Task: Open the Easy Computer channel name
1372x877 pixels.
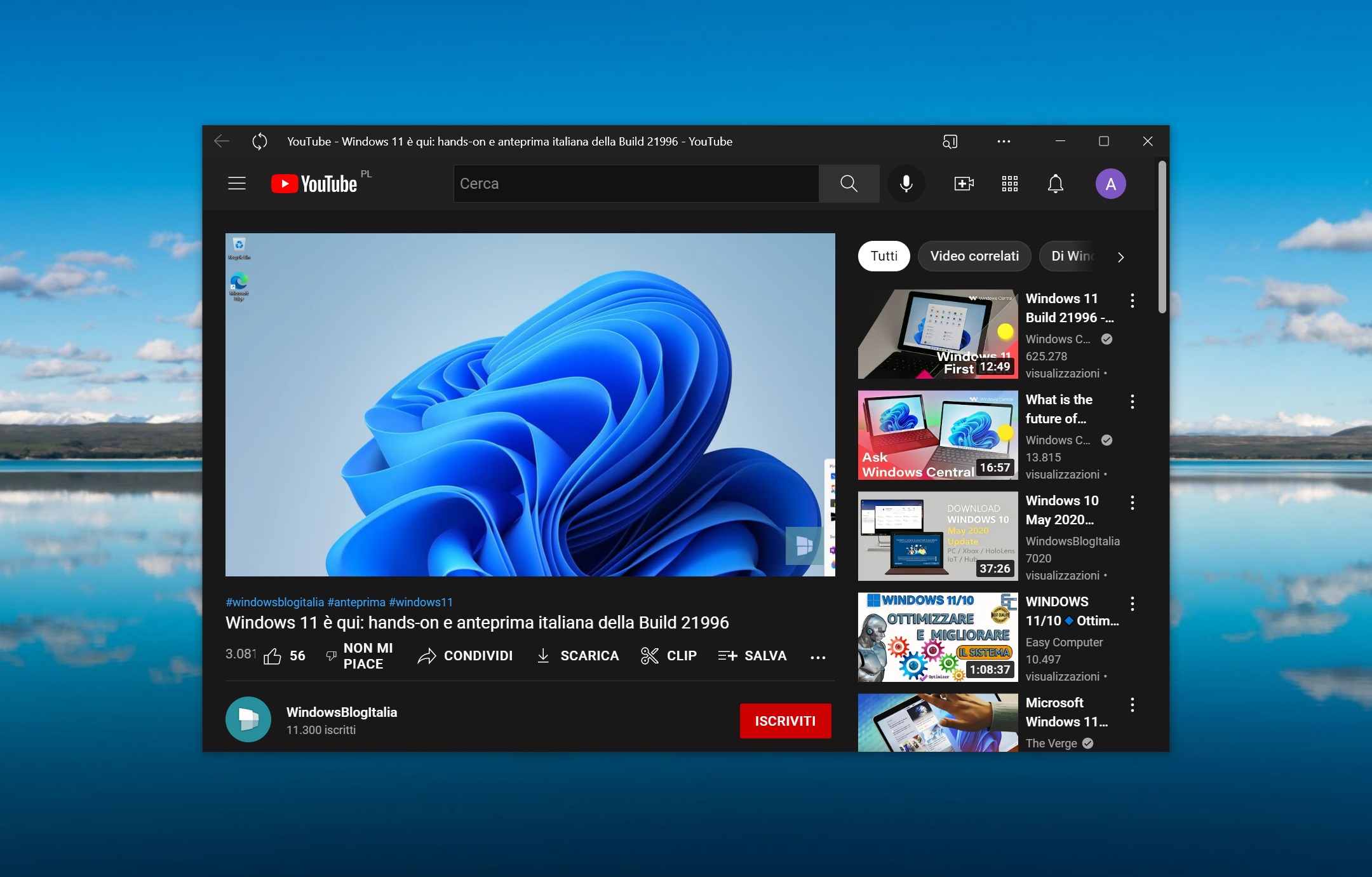Action: (1064, 642)
